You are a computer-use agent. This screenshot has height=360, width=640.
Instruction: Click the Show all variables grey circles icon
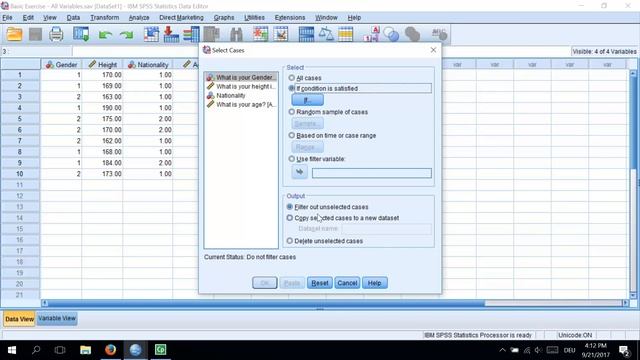click(x=412, y=35)
